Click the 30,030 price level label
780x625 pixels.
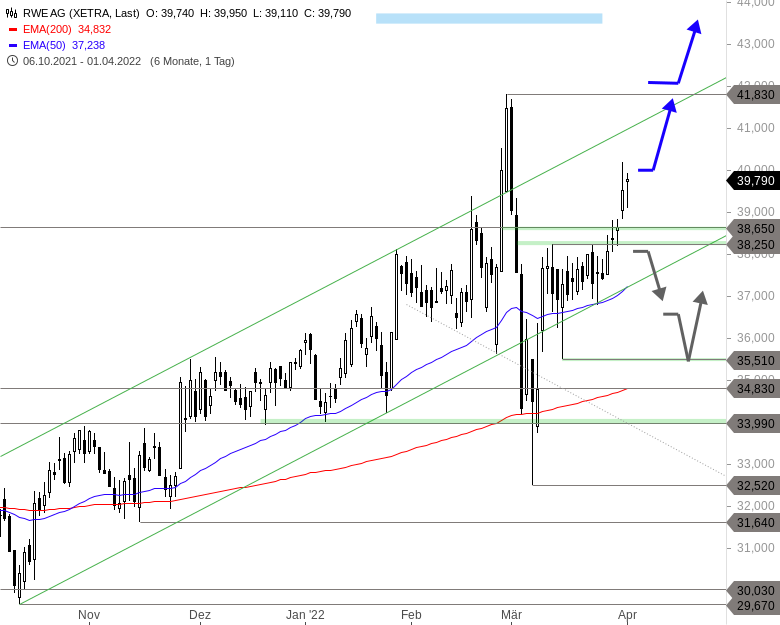pos(754,590)
